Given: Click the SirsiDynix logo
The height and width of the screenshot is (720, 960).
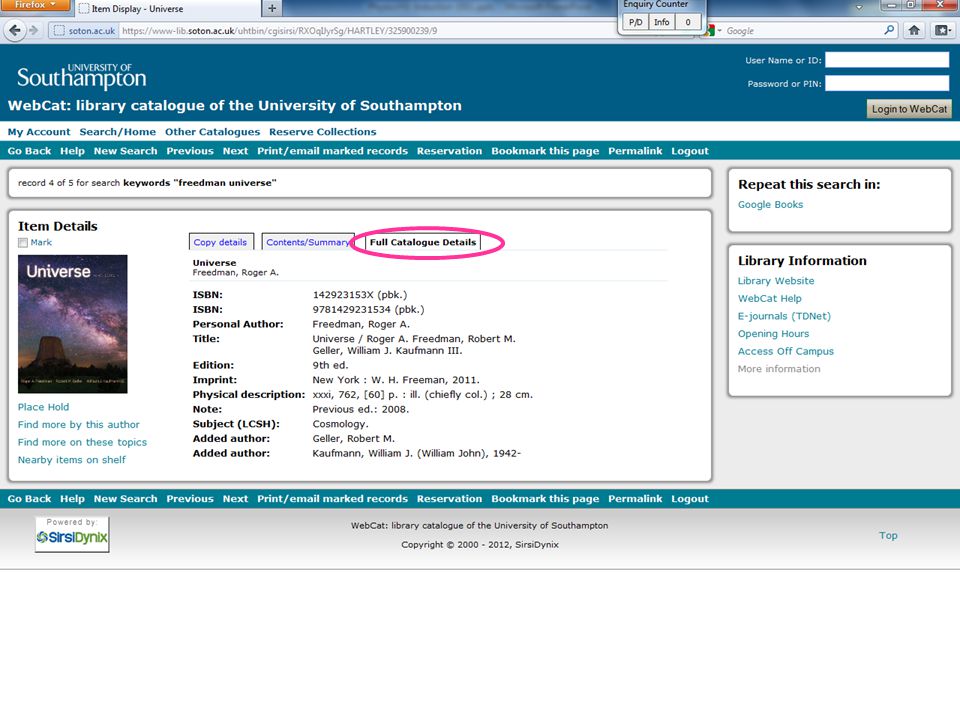Looking at the screenshot, I should pyautogui.click(x=72, y=534).
